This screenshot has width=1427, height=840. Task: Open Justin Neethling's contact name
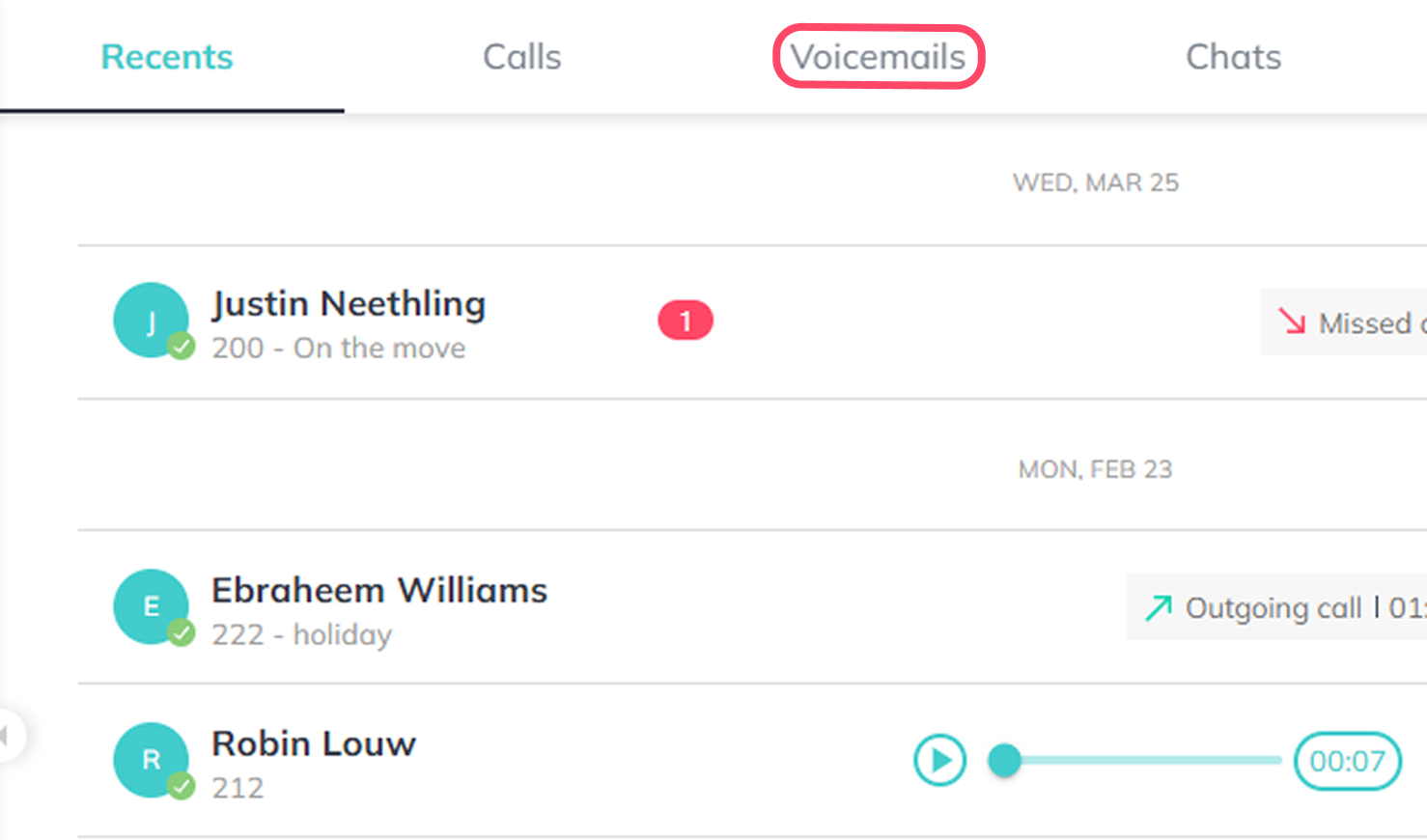[x=349, y=304]
